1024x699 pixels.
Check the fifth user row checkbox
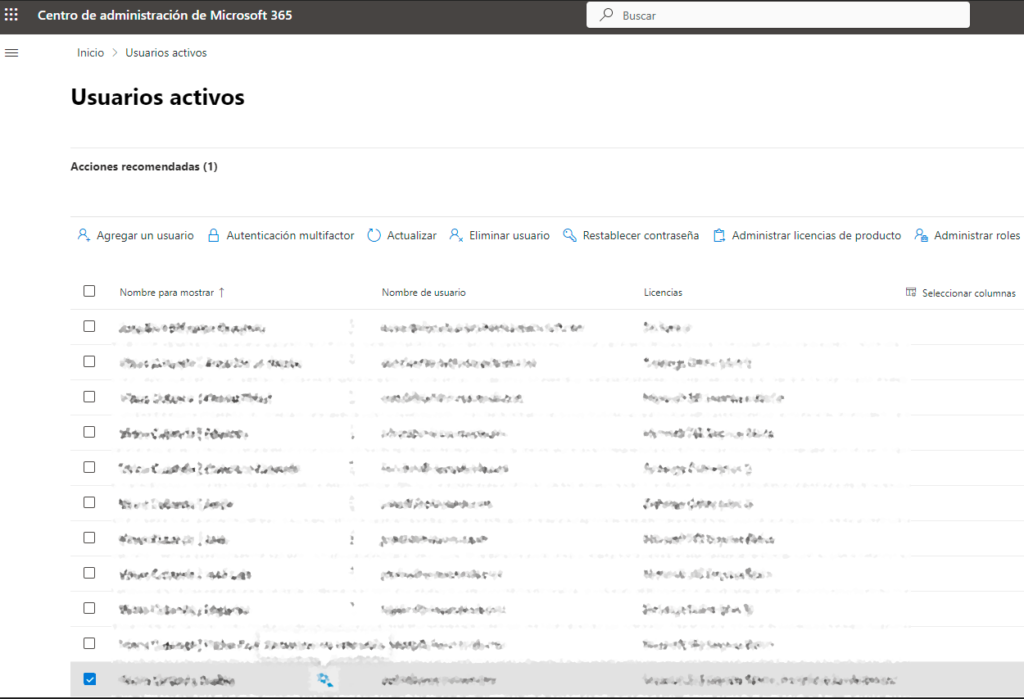(x=89, y=468)
